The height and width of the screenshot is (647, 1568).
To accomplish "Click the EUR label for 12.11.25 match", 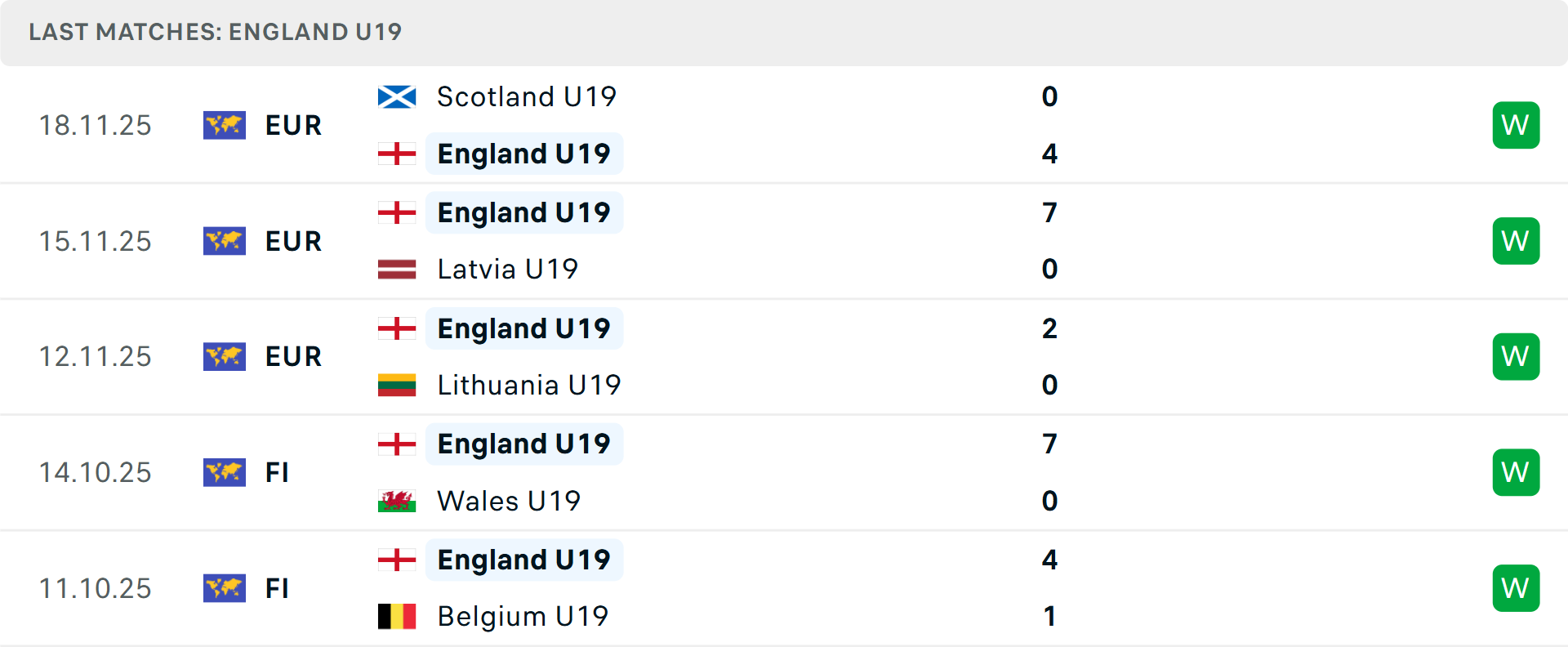I will (x=293, y=357).
